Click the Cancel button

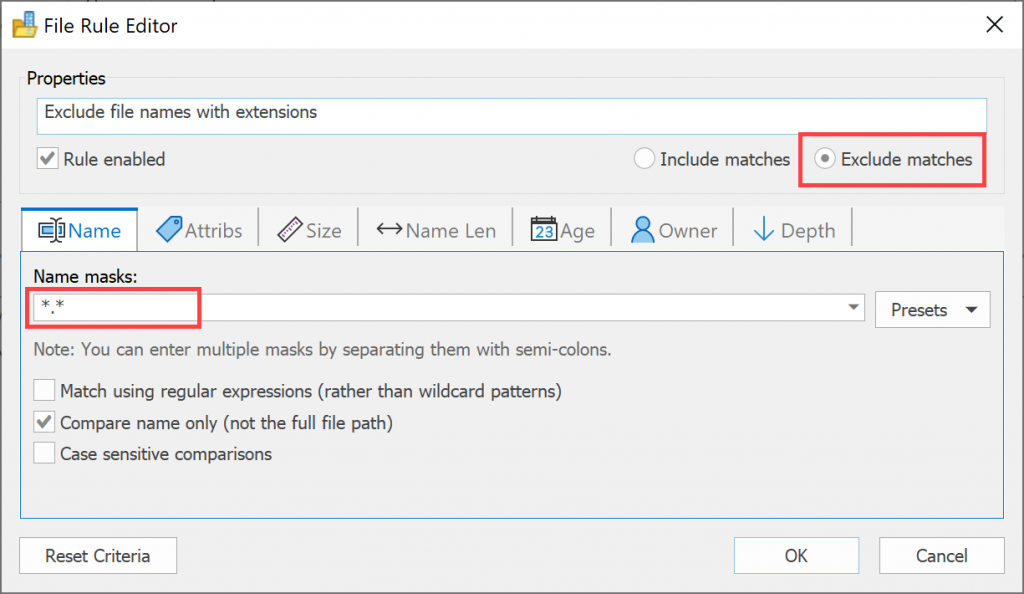[941, 555]
